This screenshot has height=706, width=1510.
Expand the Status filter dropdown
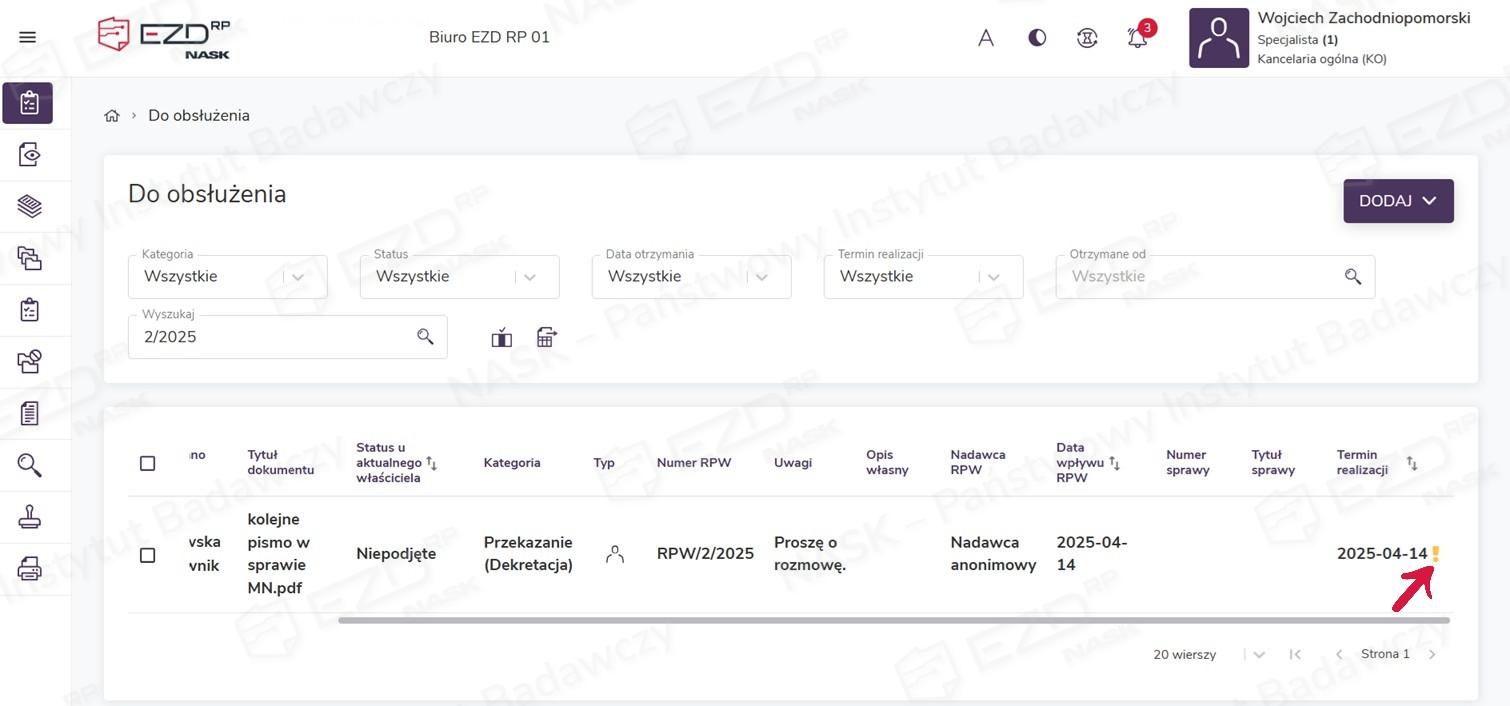pos(530,277)
